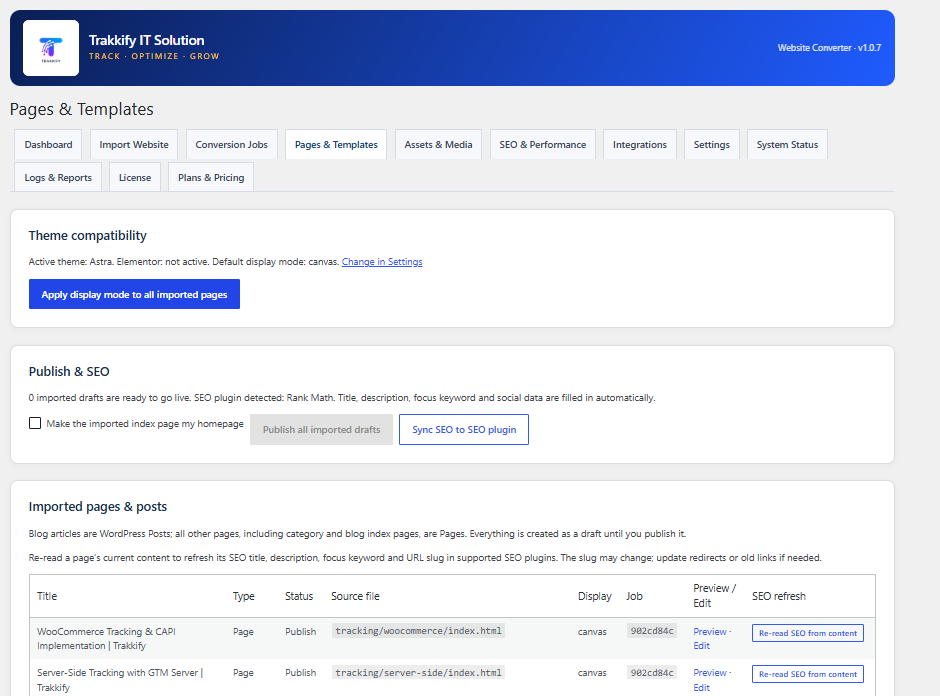Click the SEO refresh column header
Viewport: 940px width, 696px height.
tap(779, 596)
